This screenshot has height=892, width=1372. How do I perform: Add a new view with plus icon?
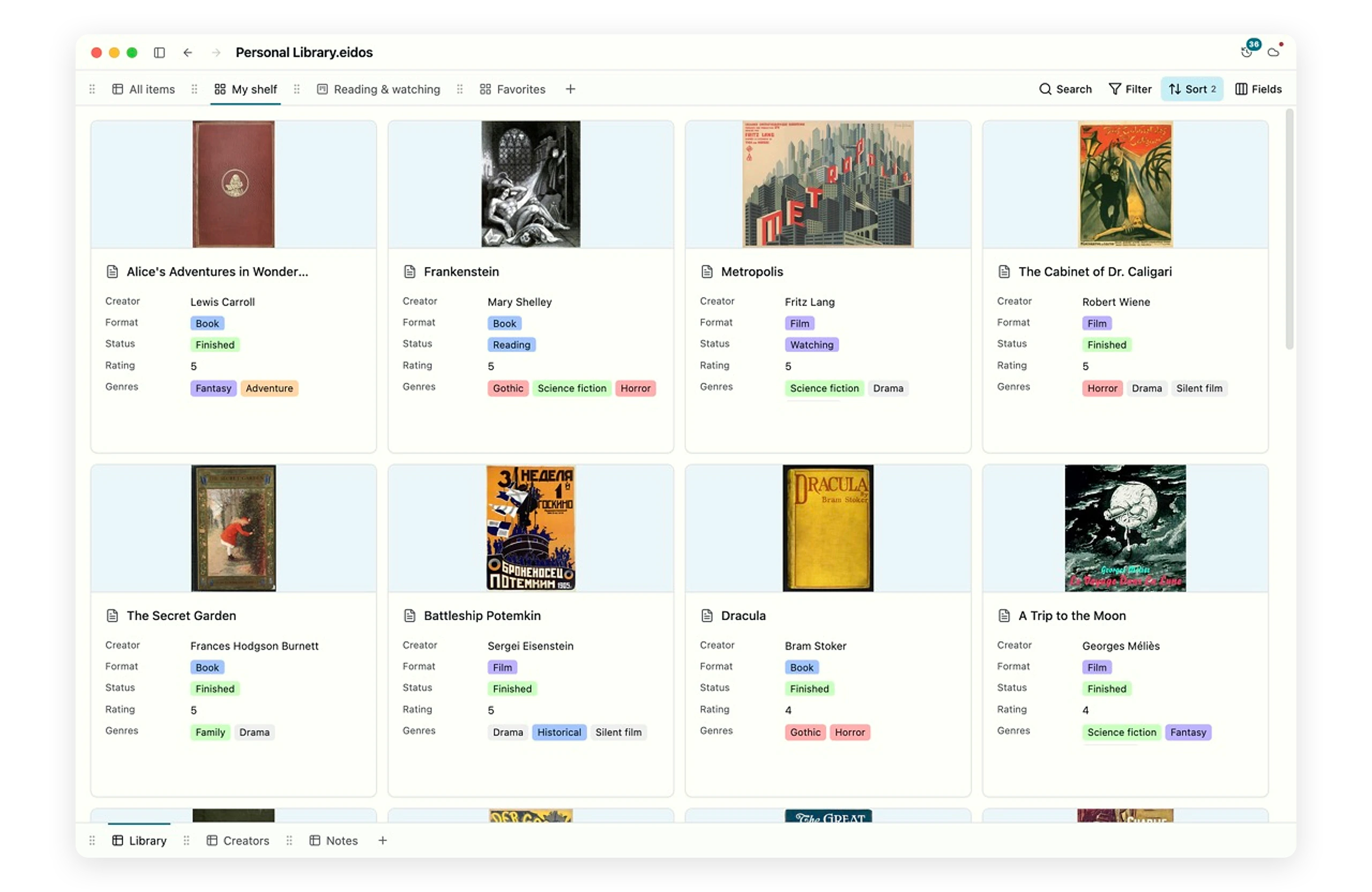click(571, 90)
